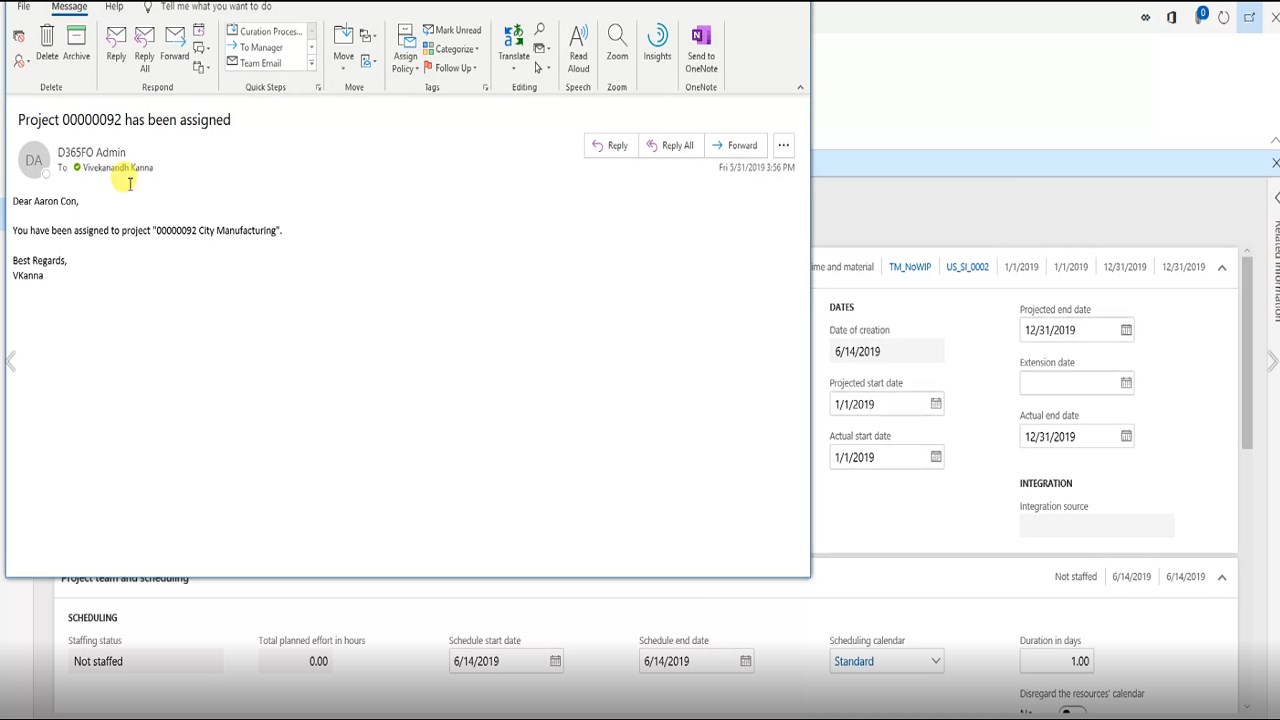Open the D365 form in a new window
The image size is (1280, 720).
pyautogui.click(x=1249, y=17)
